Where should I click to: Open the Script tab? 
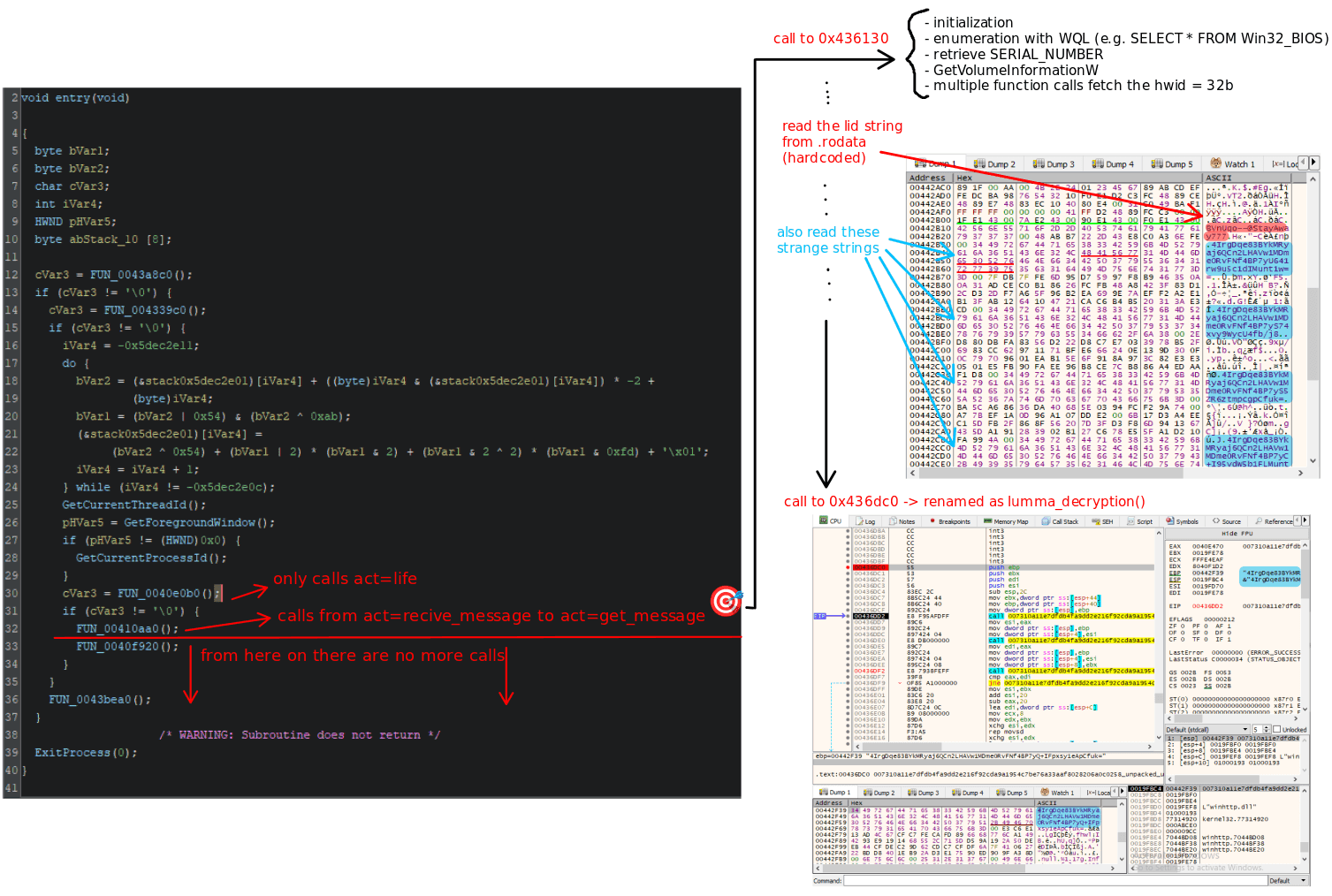(1140, 521)
